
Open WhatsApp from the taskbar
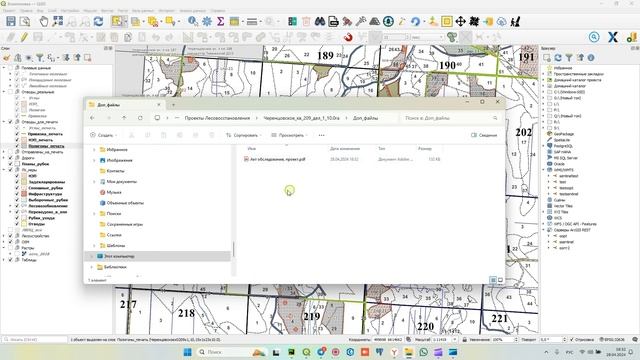click(x=423, y=352)
